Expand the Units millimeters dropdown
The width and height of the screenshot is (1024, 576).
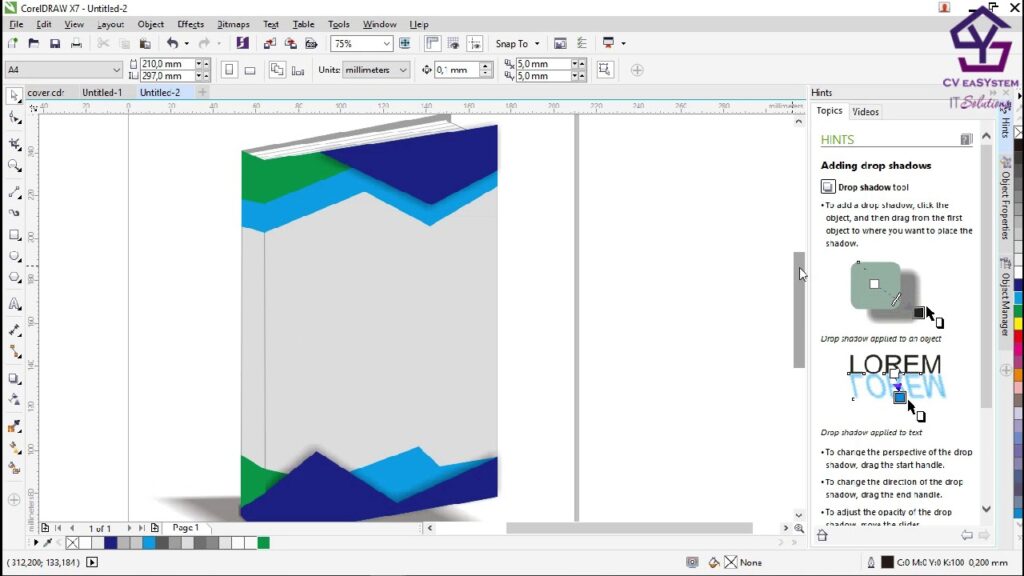click(403, 70)
